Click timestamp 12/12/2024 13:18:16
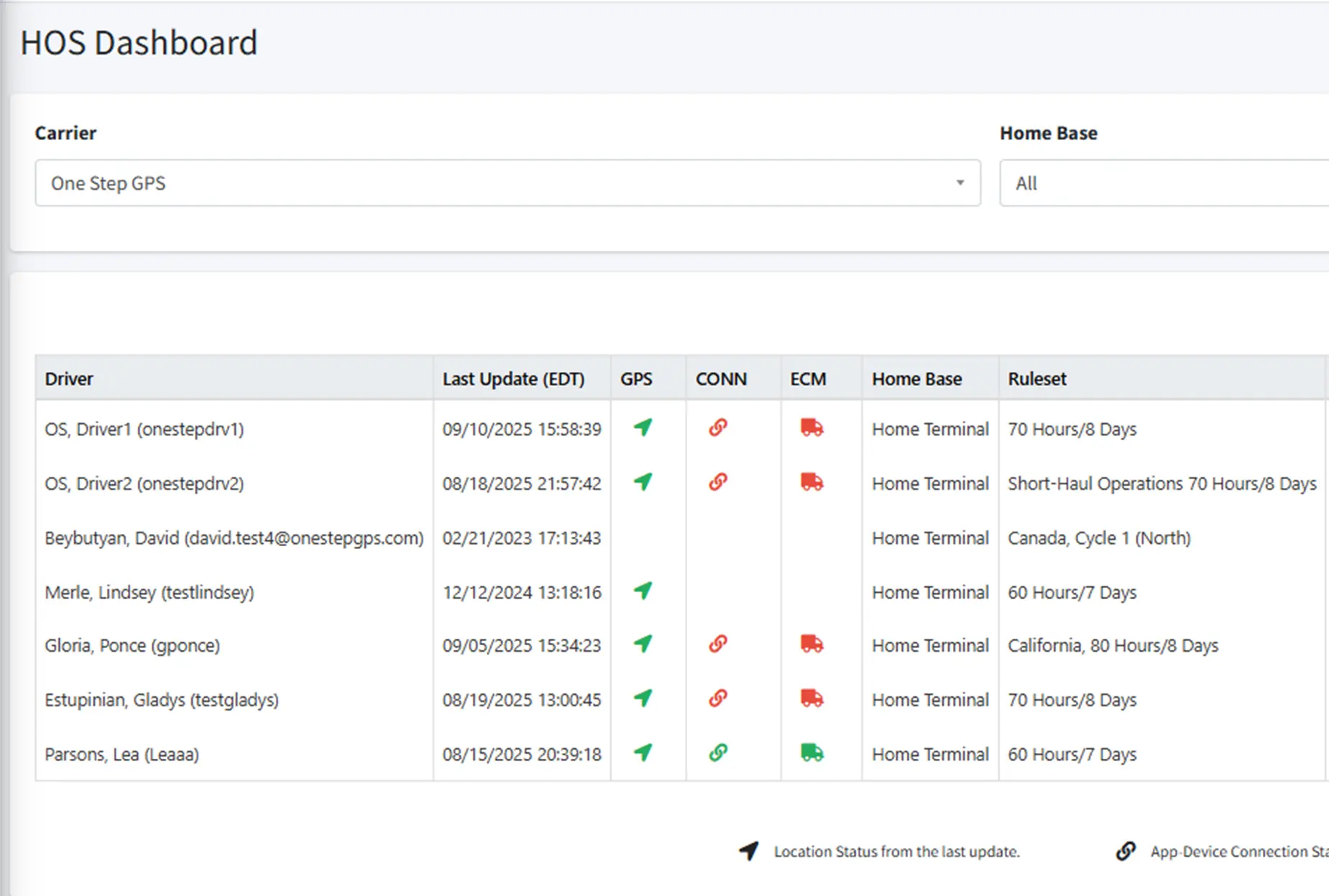This screenshot has height=896, width=1329. click(522, 592)
